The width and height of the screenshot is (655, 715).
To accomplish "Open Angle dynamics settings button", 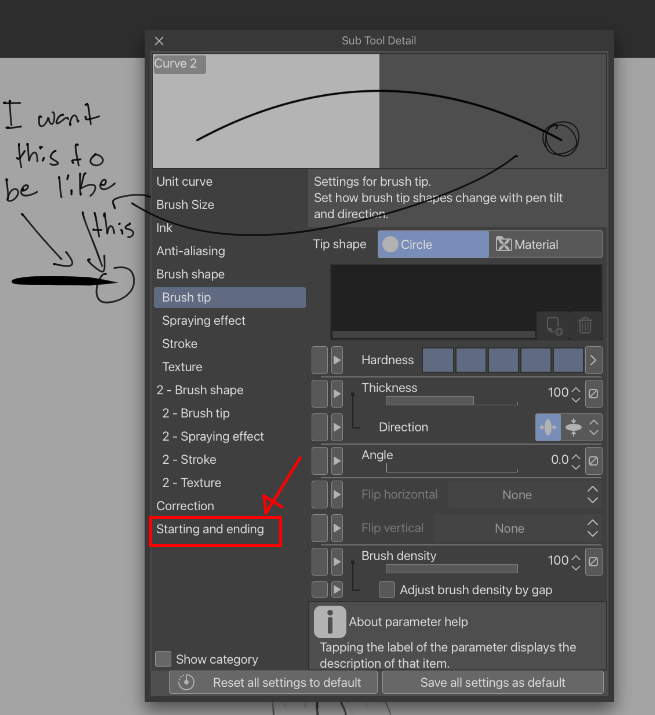I will click(x=593, y=461).
